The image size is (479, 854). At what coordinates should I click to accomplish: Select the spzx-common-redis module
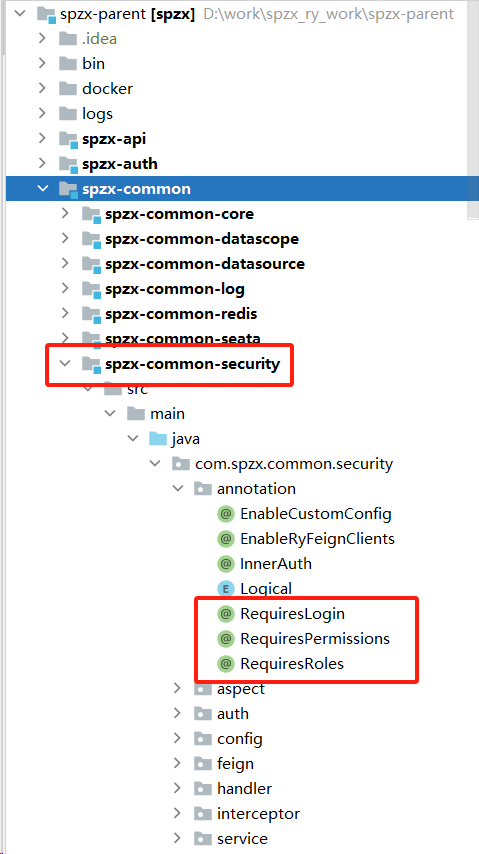tap(181, 314)
